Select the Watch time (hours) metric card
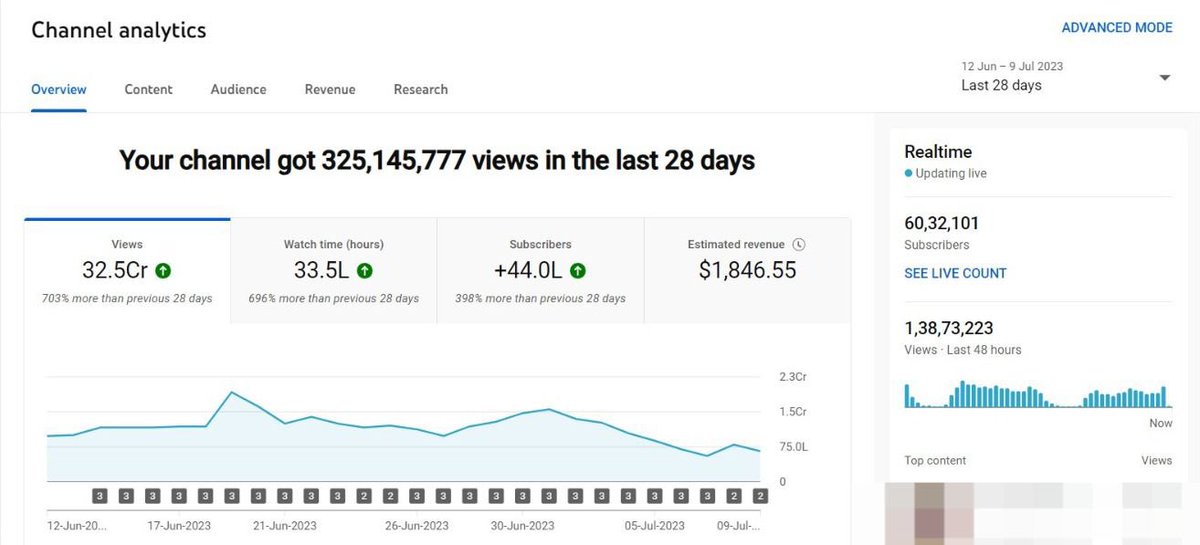 (333, 271)
